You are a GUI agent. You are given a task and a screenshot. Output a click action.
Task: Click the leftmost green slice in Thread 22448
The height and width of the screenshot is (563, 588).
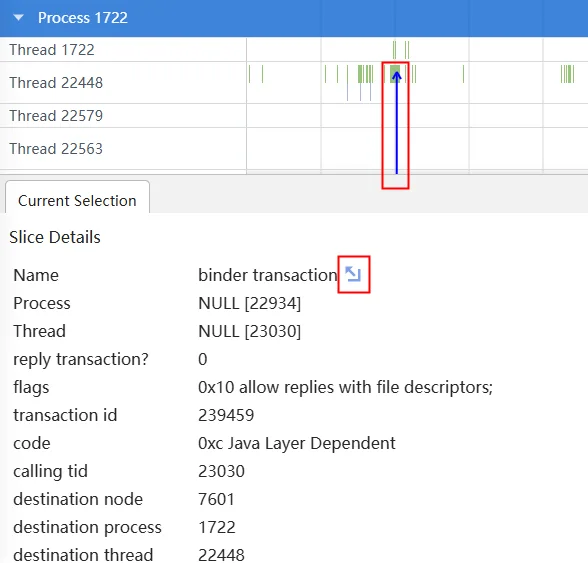[249, 74]
